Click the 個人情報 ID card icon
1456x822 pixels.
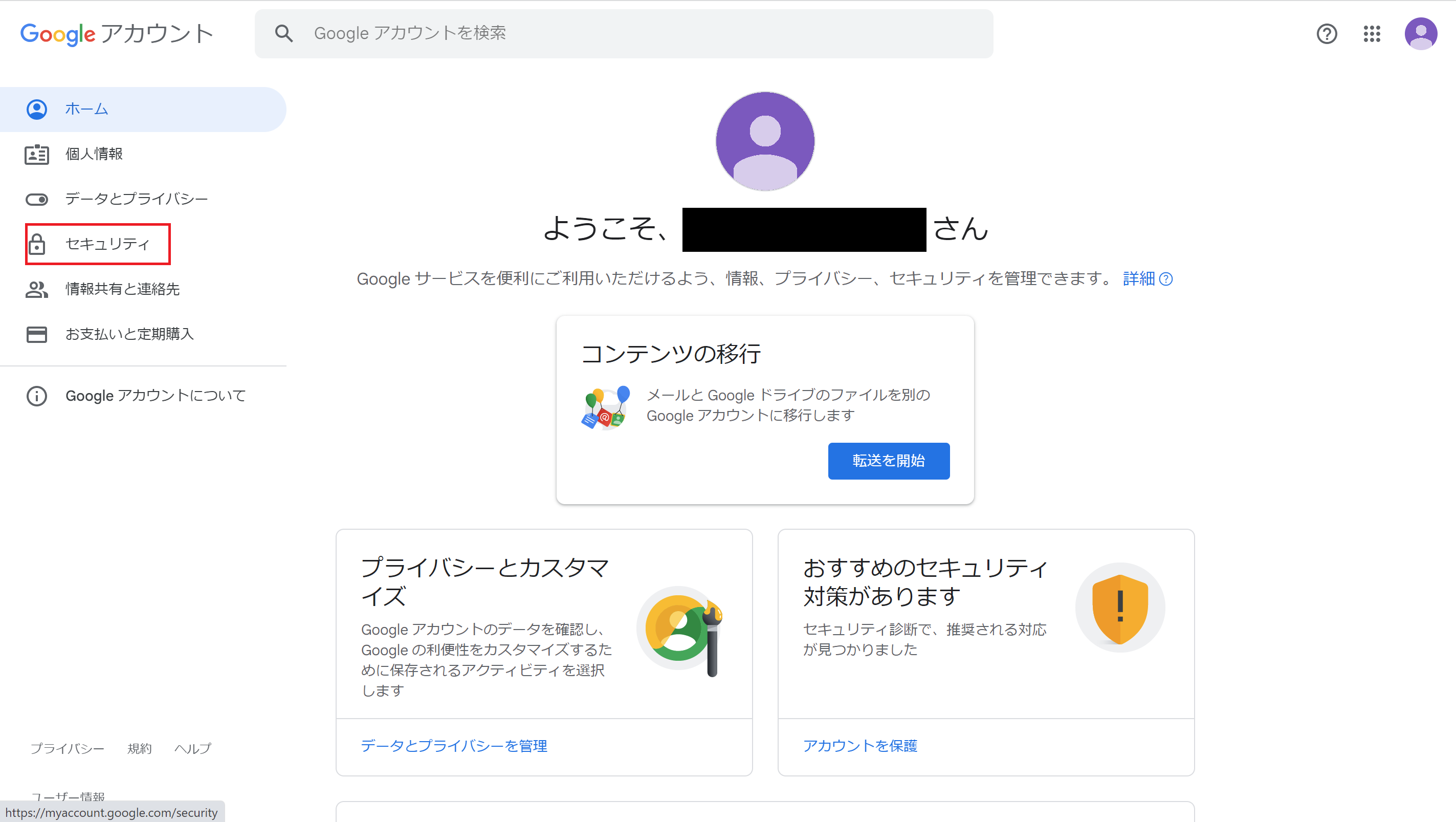click(x=37, y=155)
